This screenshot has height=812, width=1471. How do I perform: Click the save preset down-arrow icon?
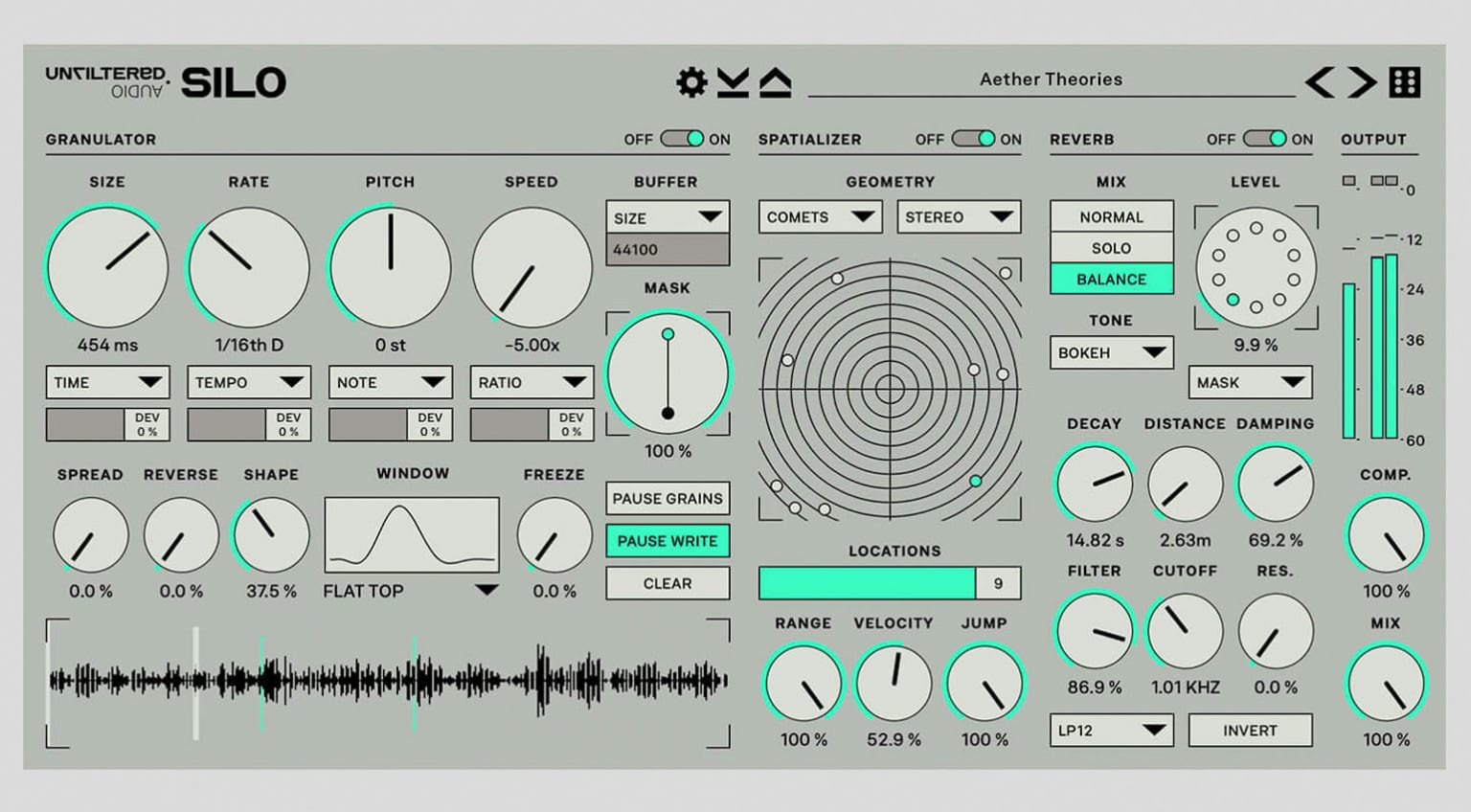(733, 82)
